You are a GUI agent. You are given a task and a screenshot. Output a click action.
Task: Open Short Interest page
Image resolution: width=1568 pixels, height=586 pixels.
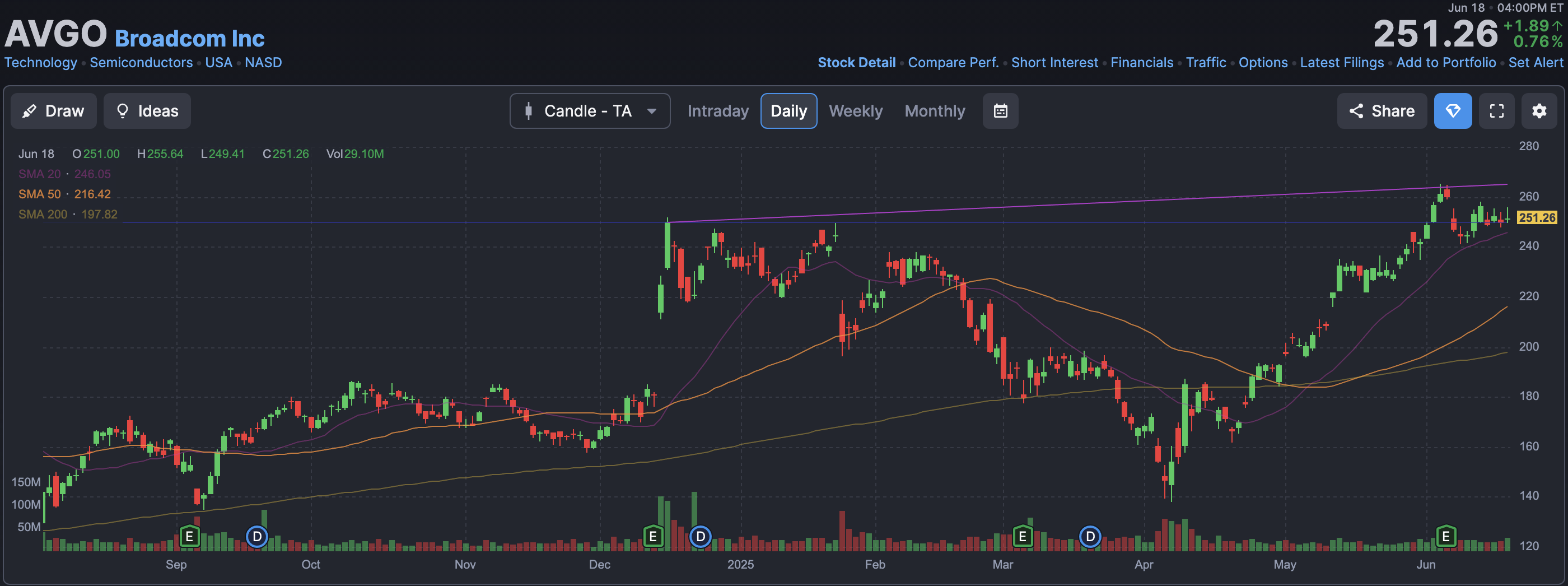click(x=1054, y=63)
